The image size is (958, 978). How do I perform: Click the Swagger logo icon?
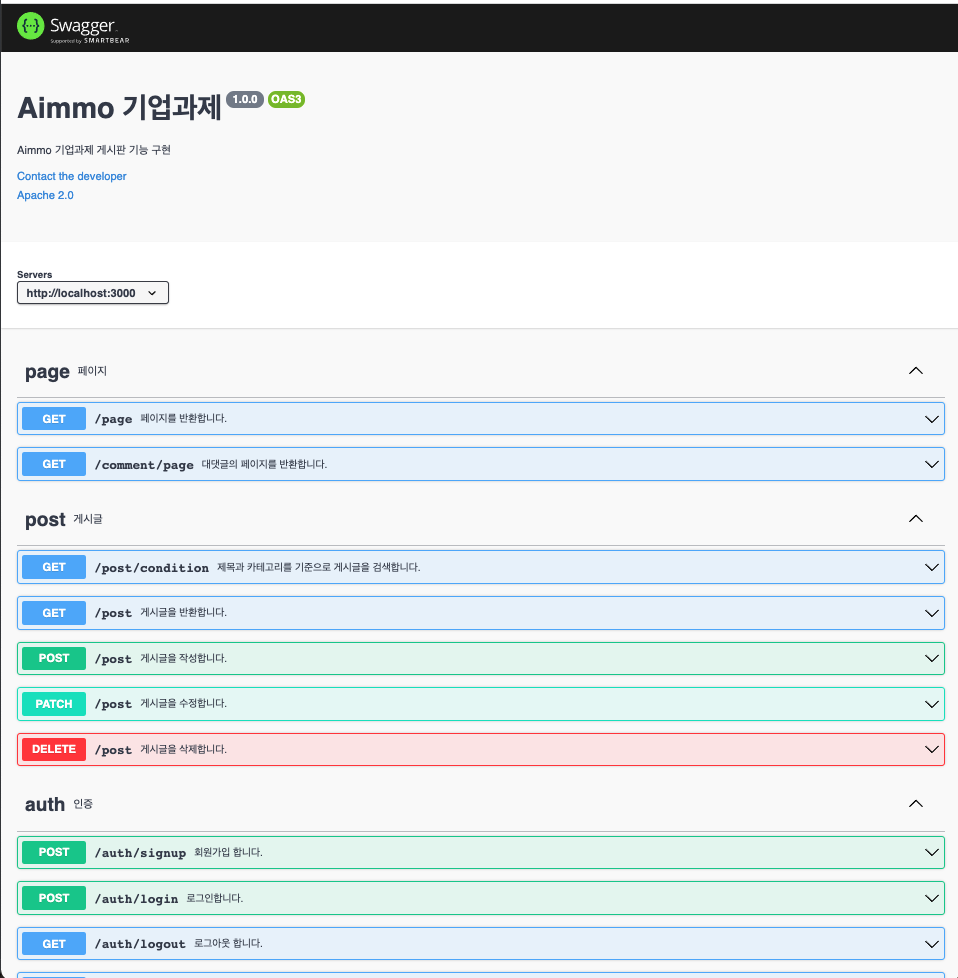pyautogui.click(x=30, y=27)
